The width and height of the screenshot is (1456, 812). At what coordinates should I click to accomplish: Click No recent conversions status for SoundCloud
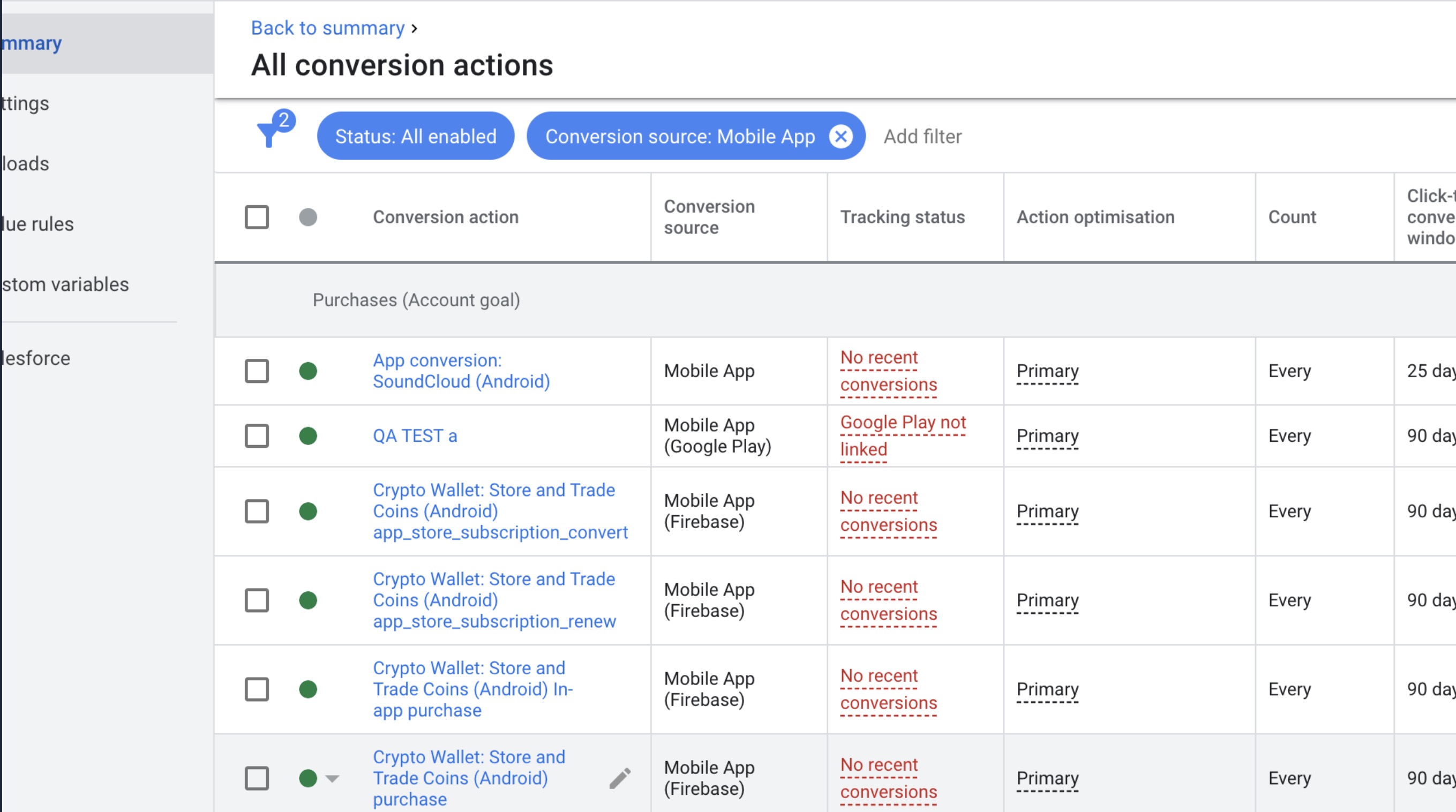pos(888,371)
